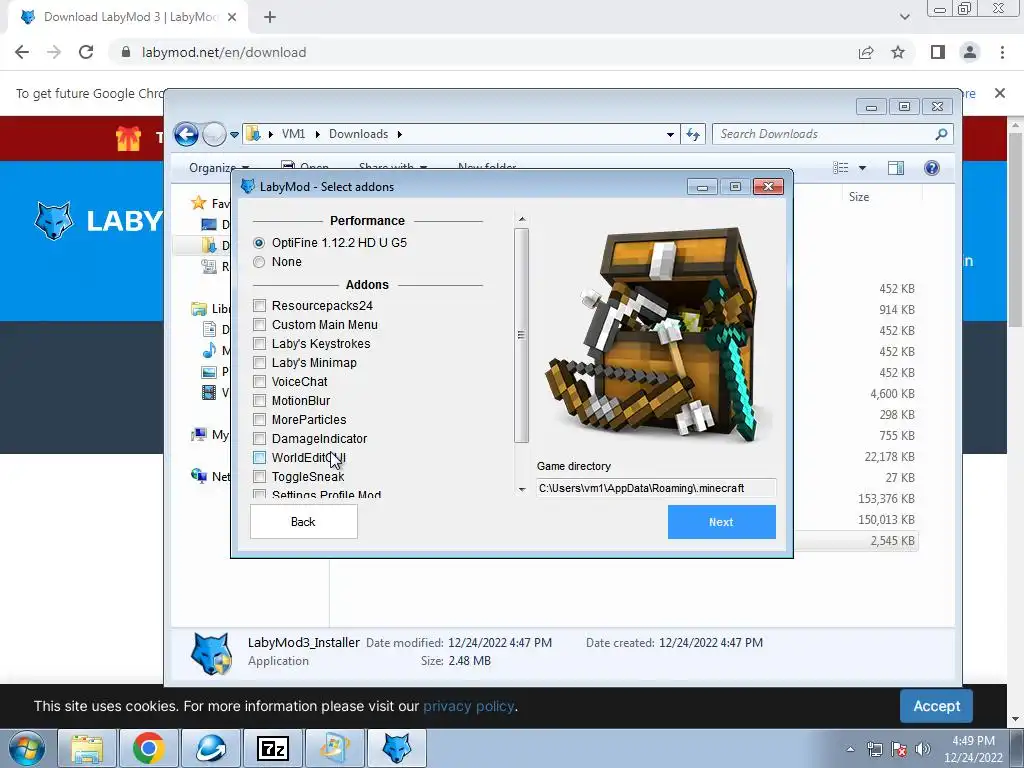The height and width of the screenshot is (768, 1024).
Task: Tick the Laby's Keystrokes checkbox
Action: pyautogui.click(x=259, y=344)
